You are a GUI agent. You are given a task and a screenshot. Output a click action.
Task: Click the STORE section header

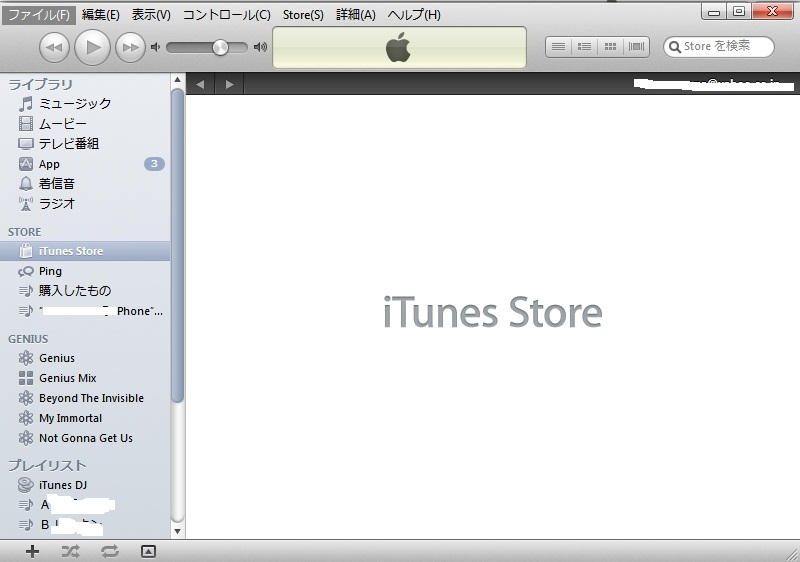(x=24, y=232)
